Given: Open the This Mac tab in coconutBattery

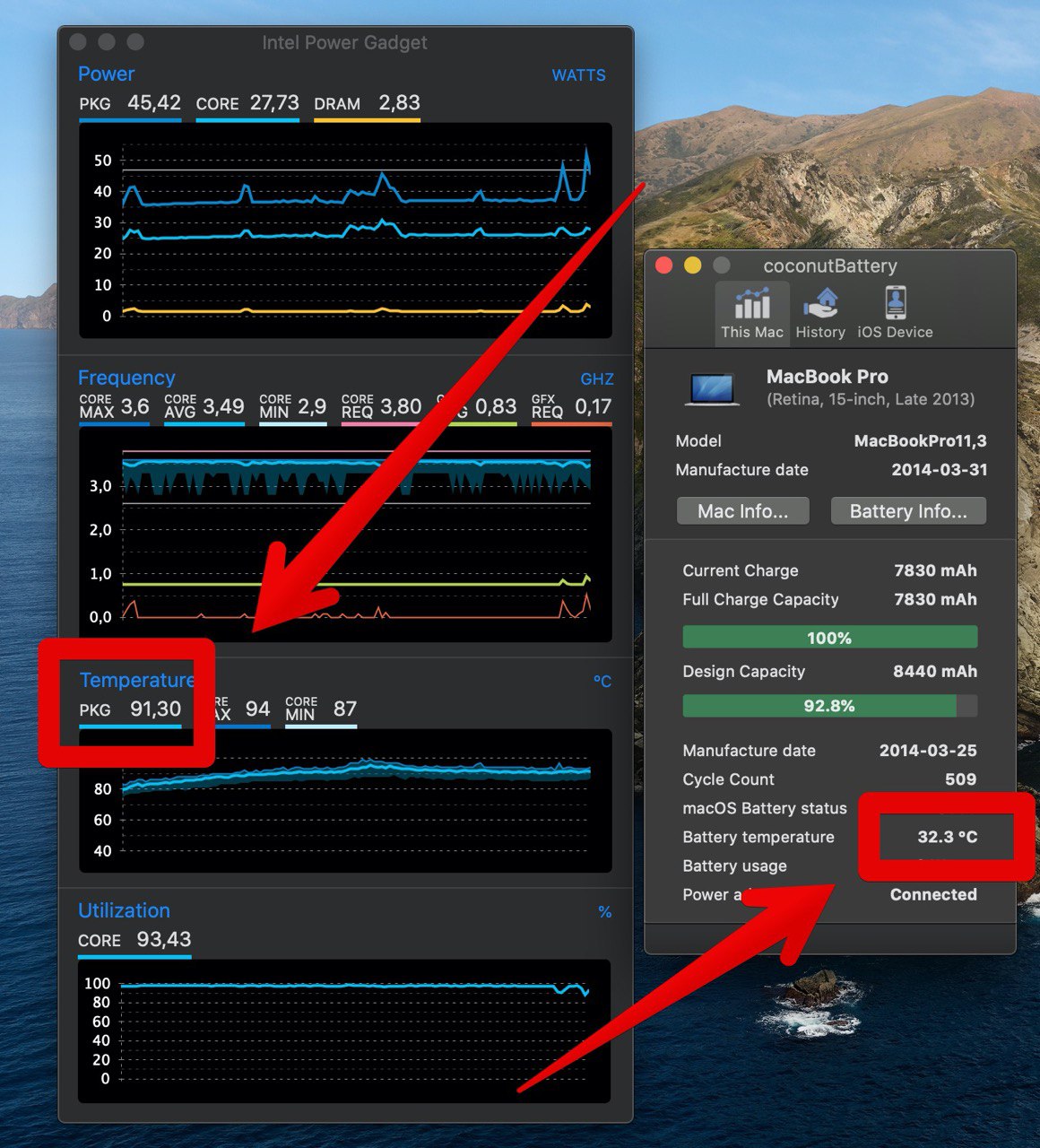Looking at the screenshot, I should click(752, 313).
